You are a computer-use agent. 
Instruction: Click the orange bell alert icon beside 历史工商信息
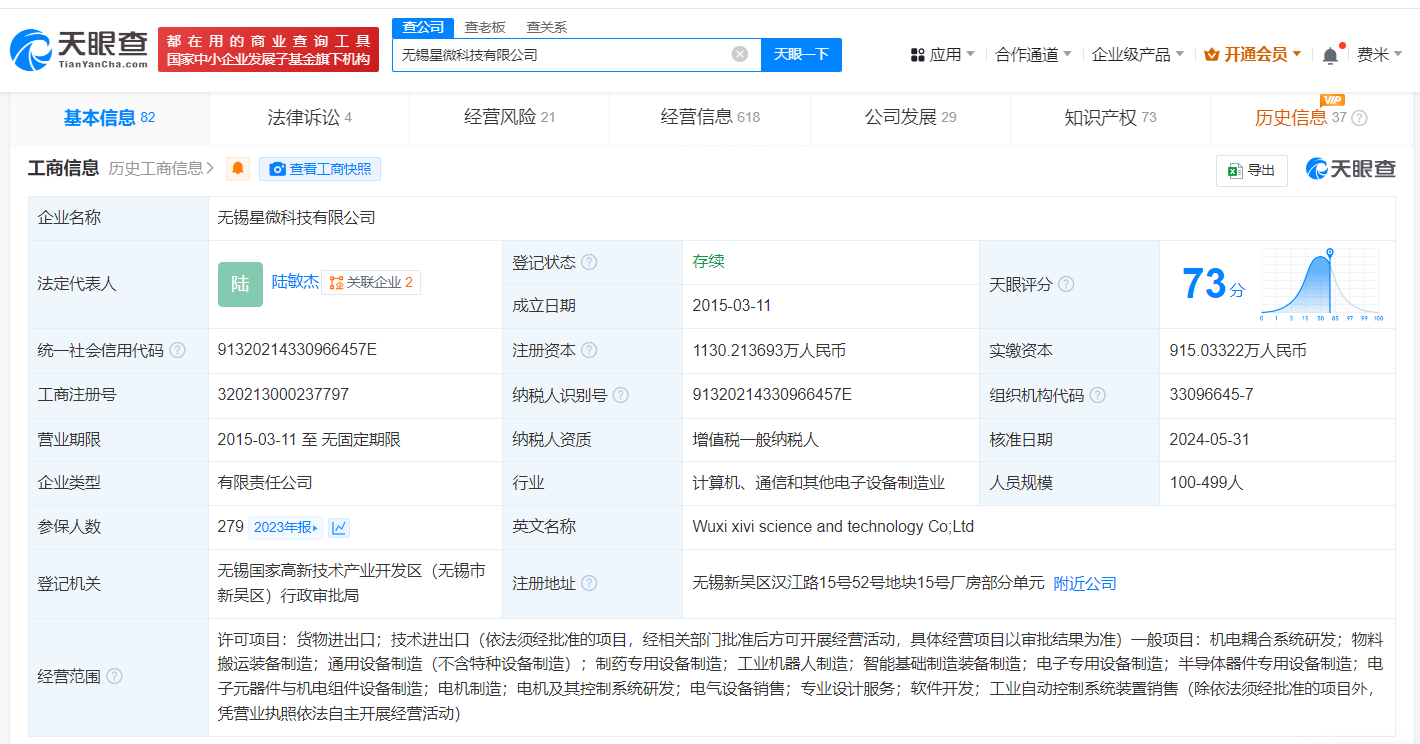(238, 169)
